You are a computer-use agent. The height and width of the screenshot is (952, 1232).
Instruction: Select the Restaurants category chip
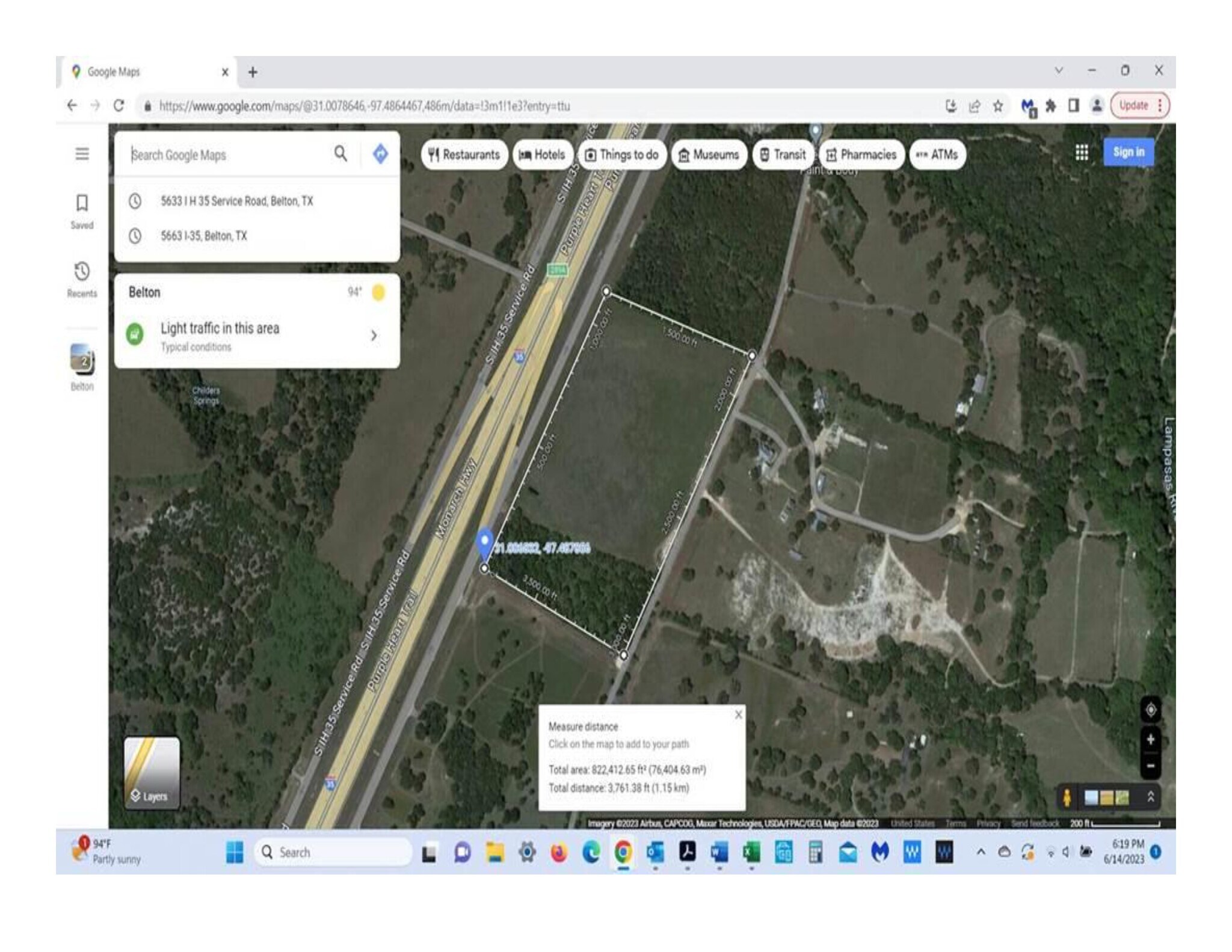464,155
